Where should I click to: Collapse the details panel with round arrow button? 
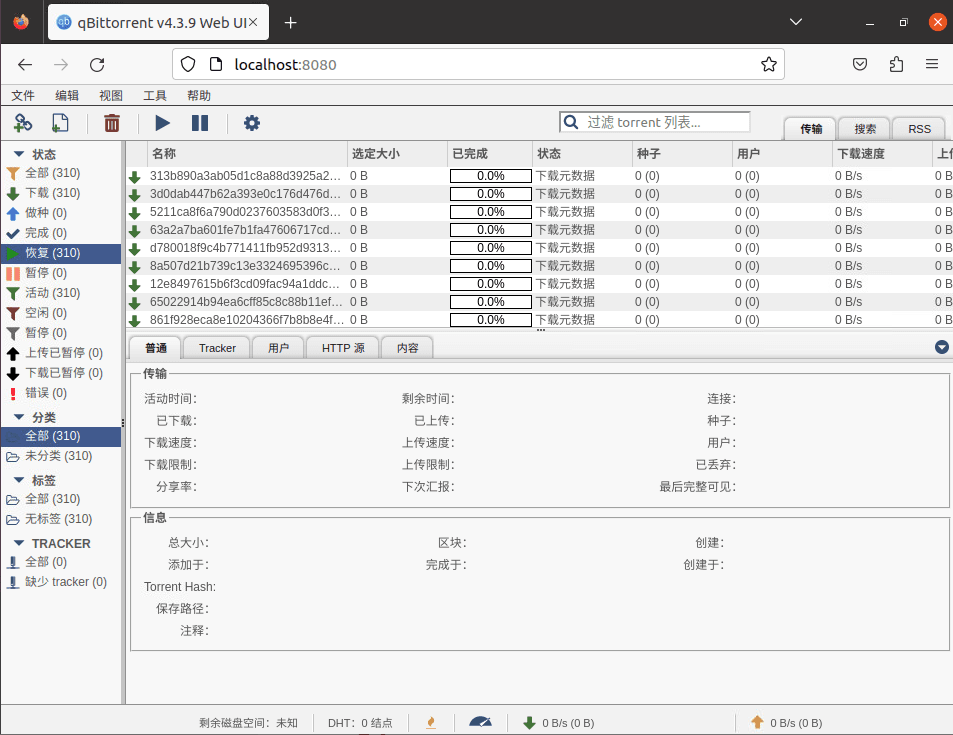(941, 347)
